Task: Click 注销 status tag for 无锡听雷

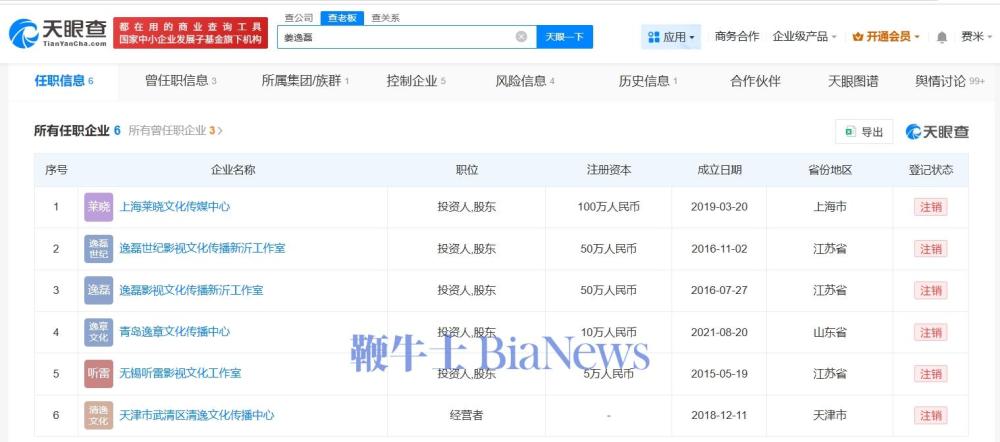Action: pos(930,374)
